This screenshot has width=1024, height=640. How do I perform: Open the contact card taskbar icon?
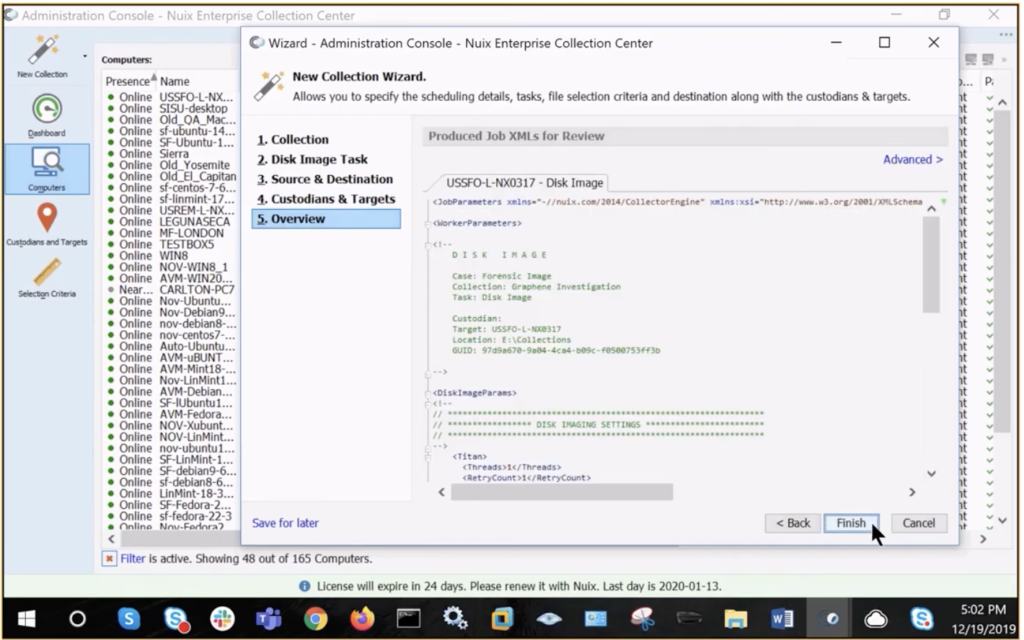596,618
